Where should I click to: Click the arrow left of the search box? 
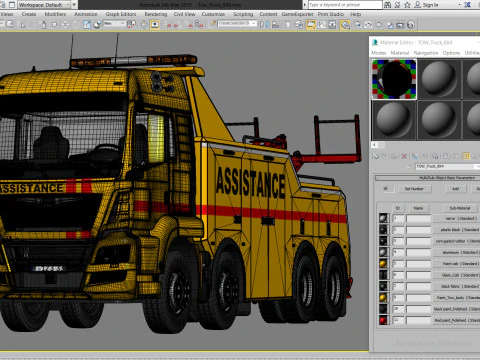click(x=305, y=5)
